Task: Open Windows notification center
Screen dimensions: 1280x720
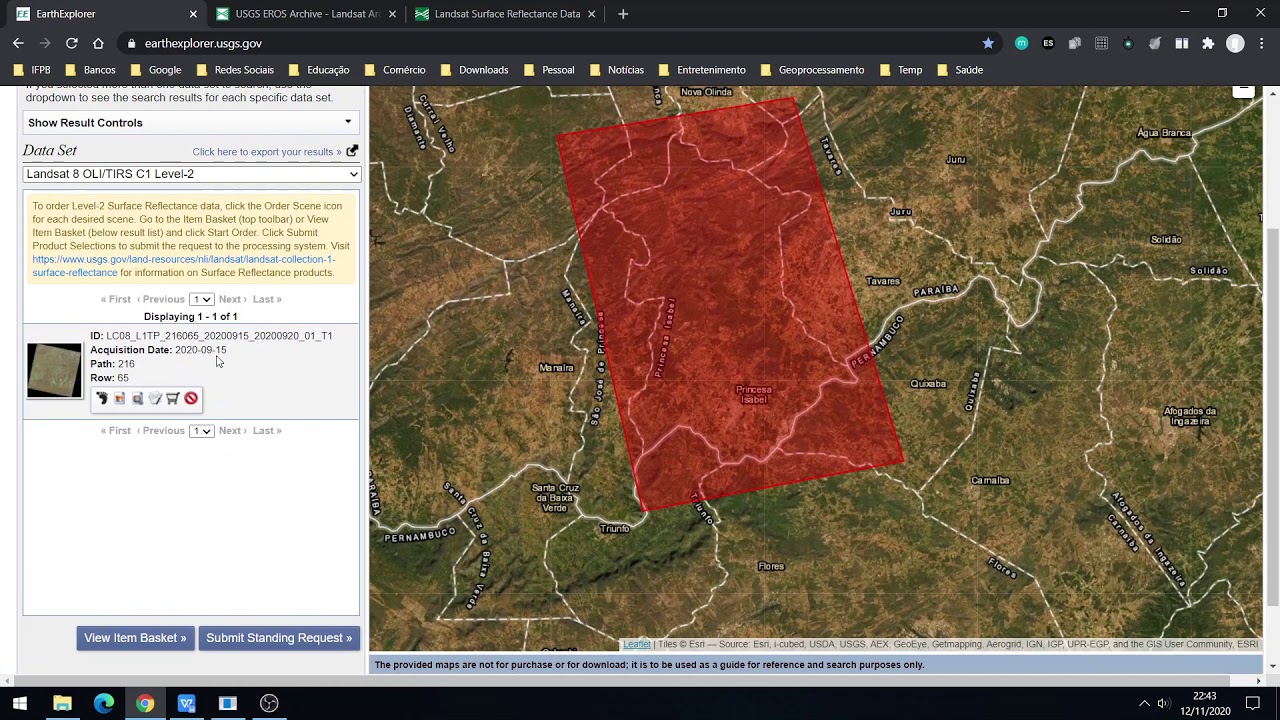Action: click(1253, 703)
